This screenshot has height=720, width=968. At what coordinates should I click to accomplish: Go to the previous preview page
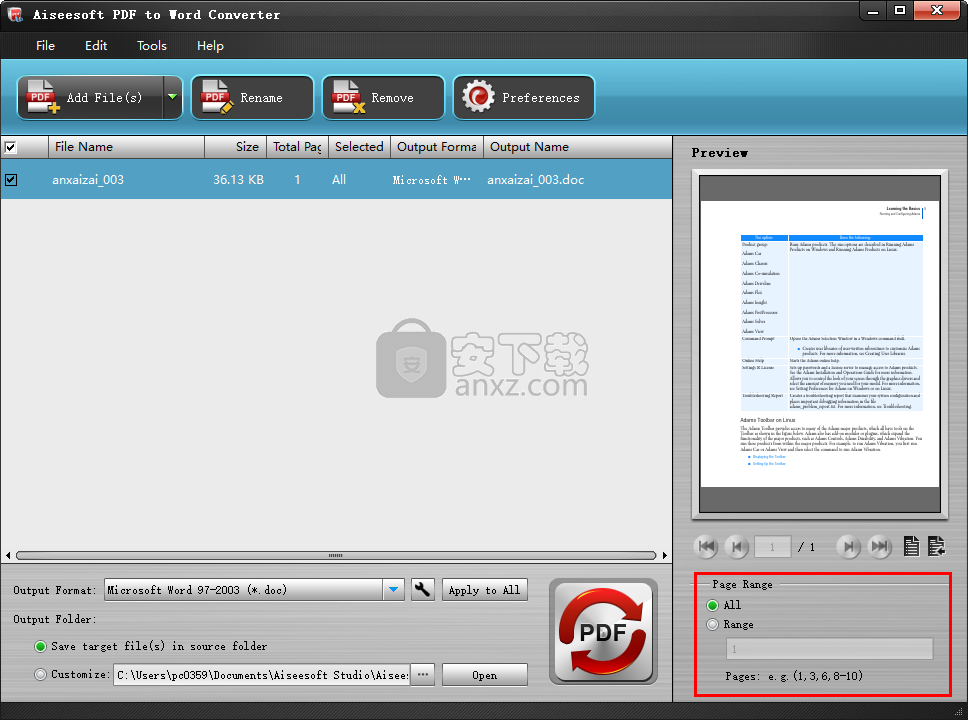[736, 546]
